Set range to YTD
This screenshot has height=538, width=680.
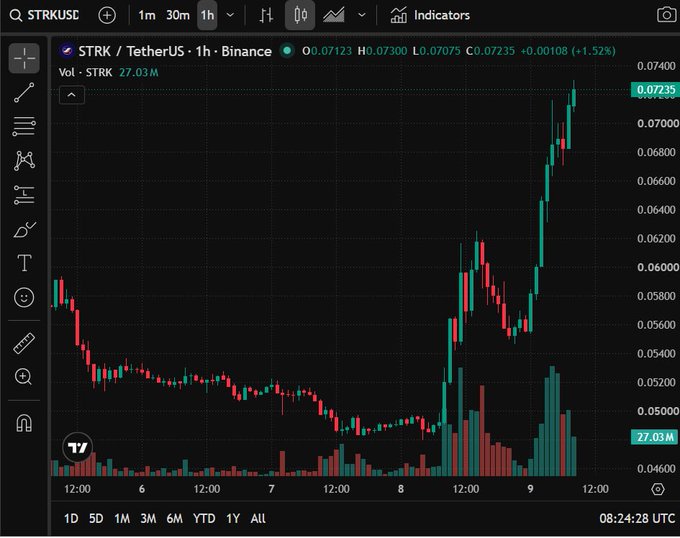tap(204, 518)
